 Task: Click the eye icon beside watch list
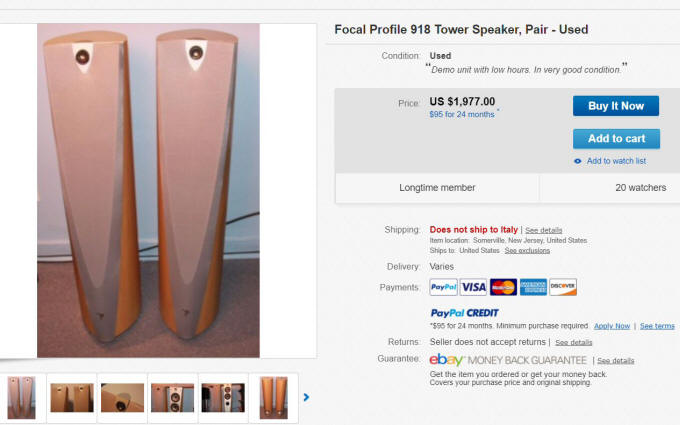click(578, 161)
